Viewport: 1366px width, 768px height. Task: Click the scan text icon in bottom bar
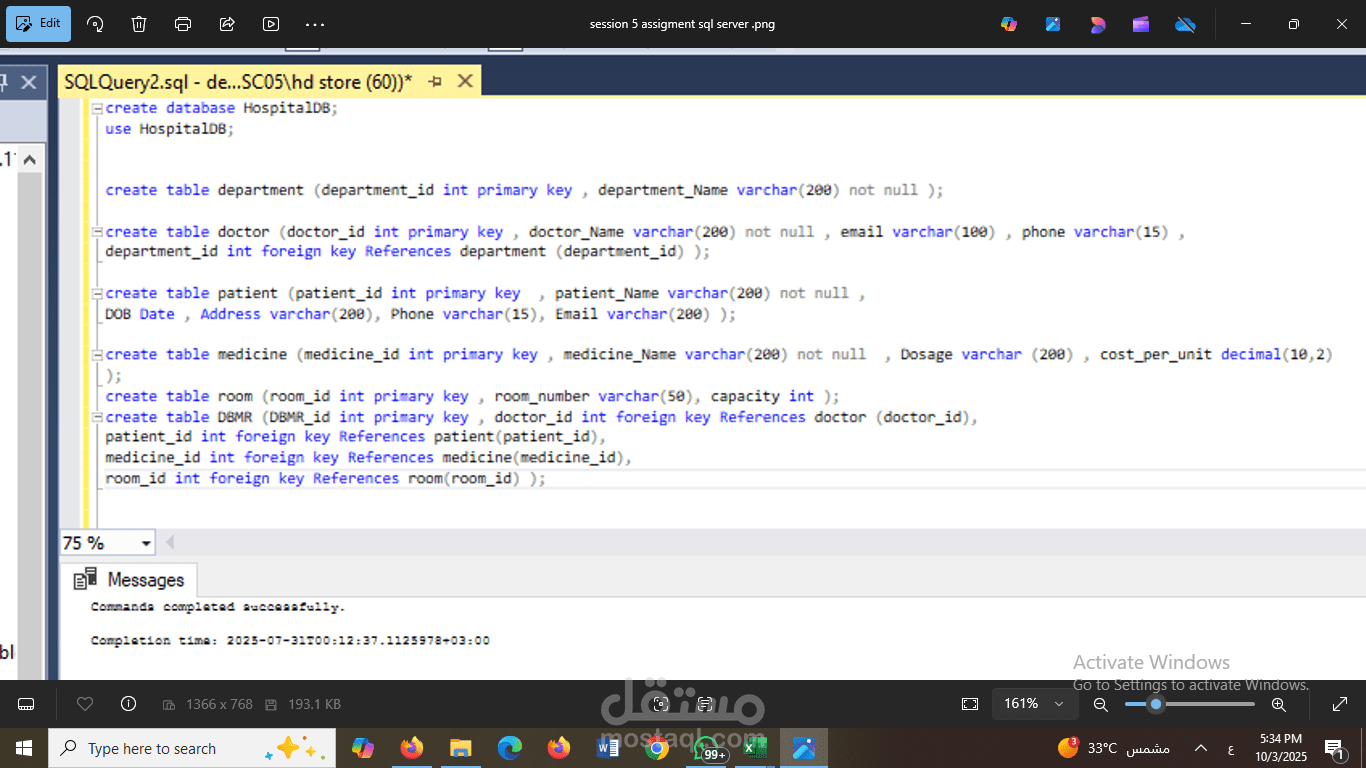[705, 704]
